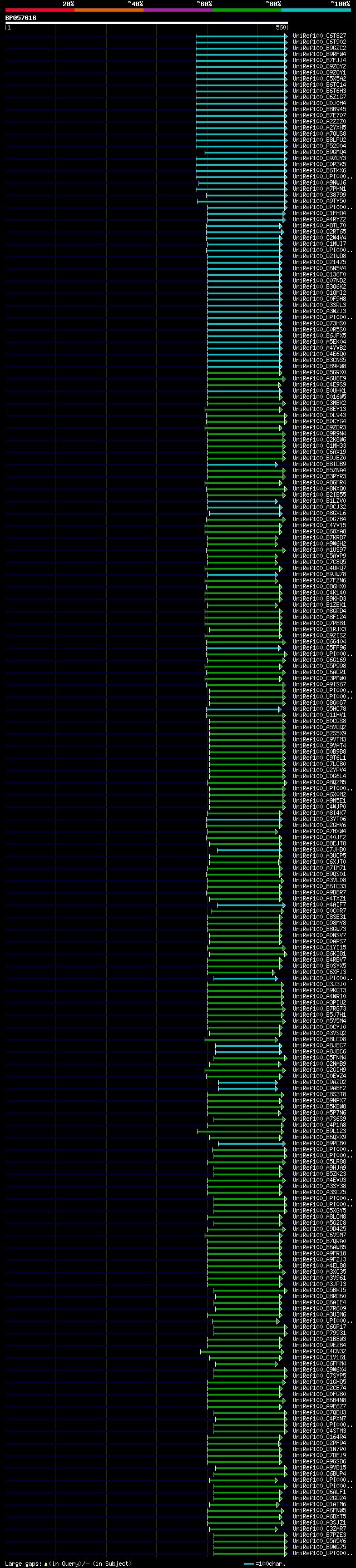
Task: Select UniRef100_P52904 label
Action: (319, 146)
